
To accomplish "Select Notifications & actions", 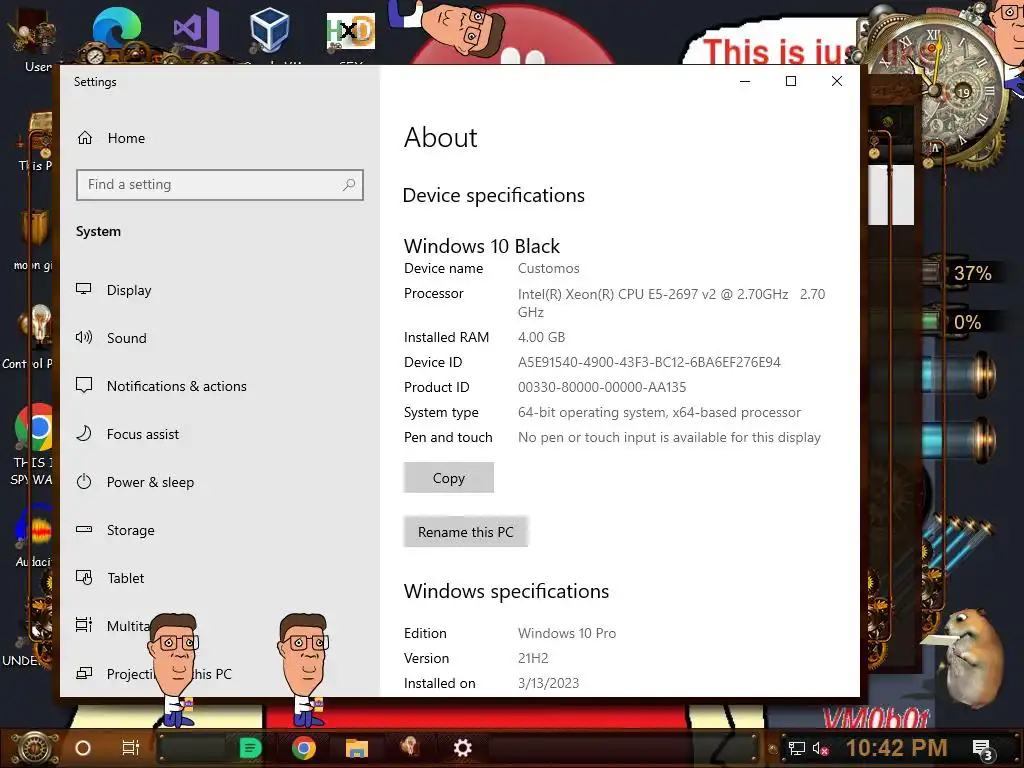I will coord(176,386).
